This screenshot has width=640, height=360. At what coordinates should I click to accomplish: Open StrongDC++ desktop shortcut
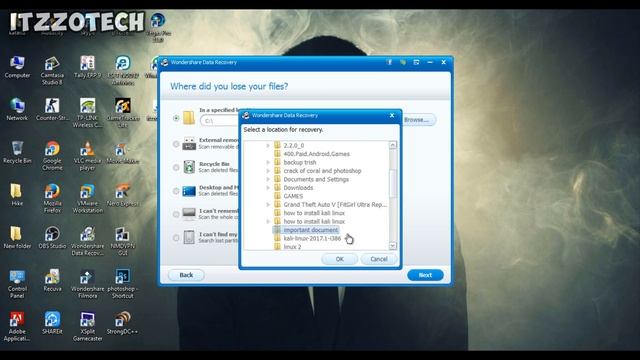point(122,323)
